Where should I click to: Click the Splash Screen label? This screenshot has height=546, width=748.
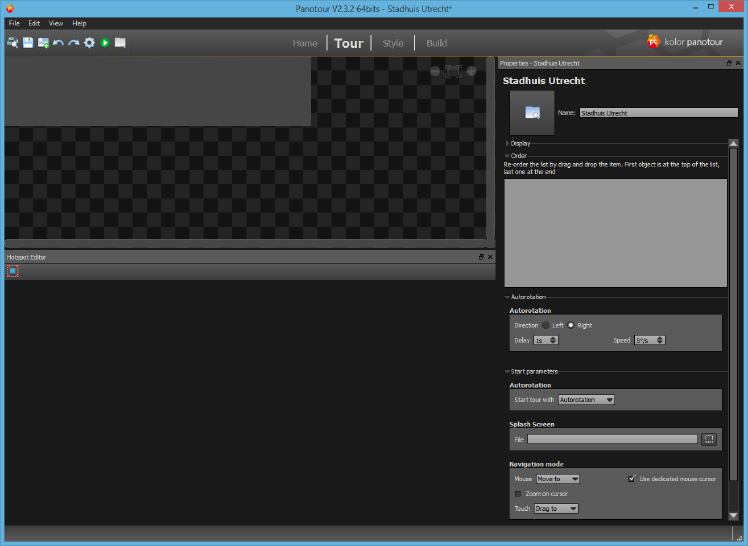pyautogui.click(x=531, y=424)
